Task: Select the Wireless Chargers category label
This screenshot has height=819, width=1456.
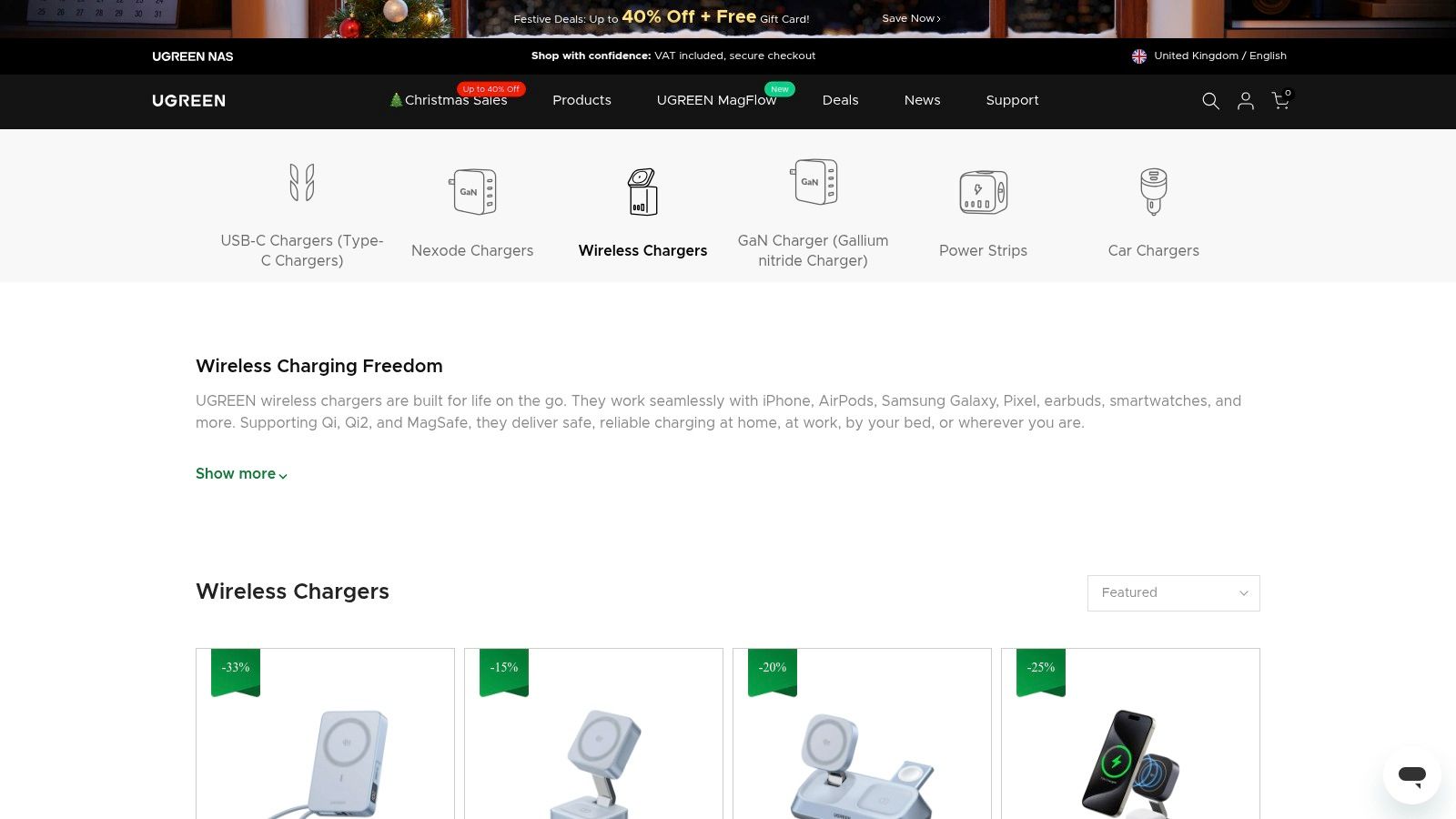Action: [642, 250]
